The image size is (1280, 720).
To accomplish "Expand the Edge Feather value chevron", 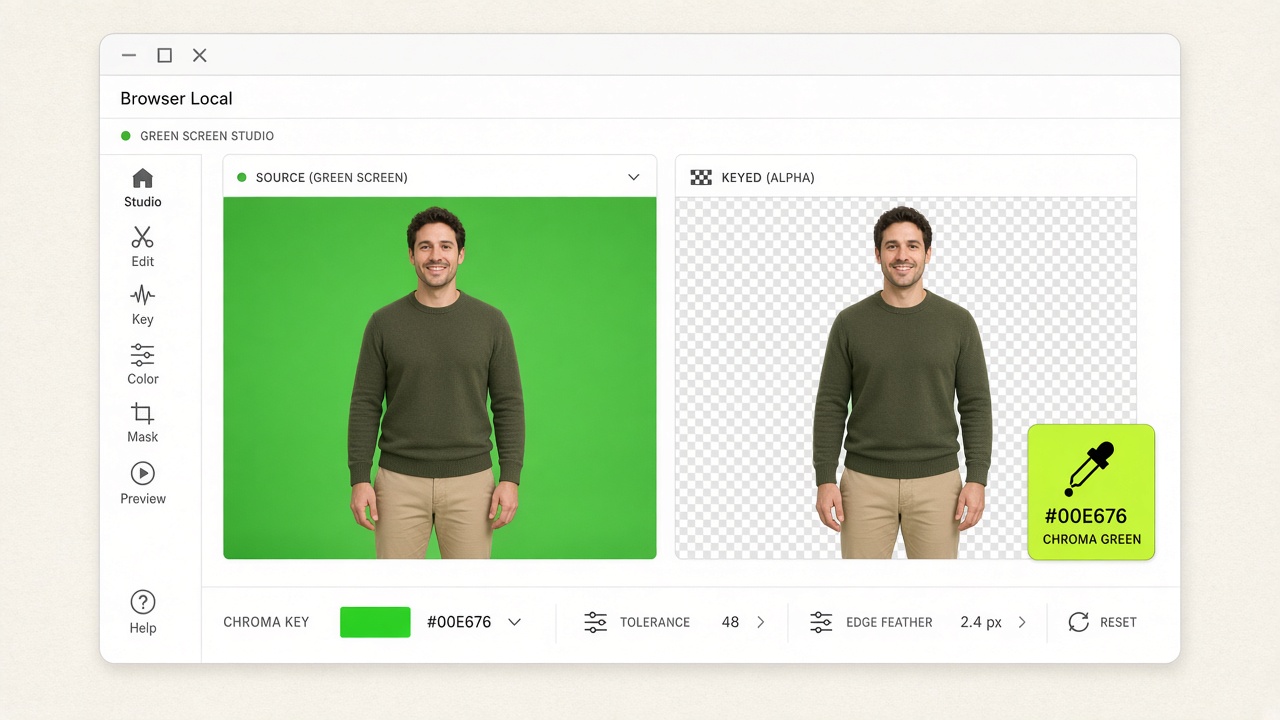I will point(1021,622).
